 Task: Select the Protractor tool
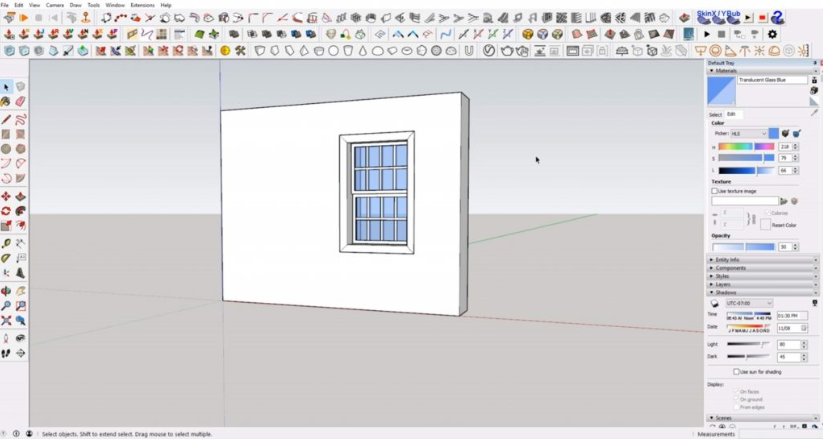pyautogui.click(x=6, y=258)
